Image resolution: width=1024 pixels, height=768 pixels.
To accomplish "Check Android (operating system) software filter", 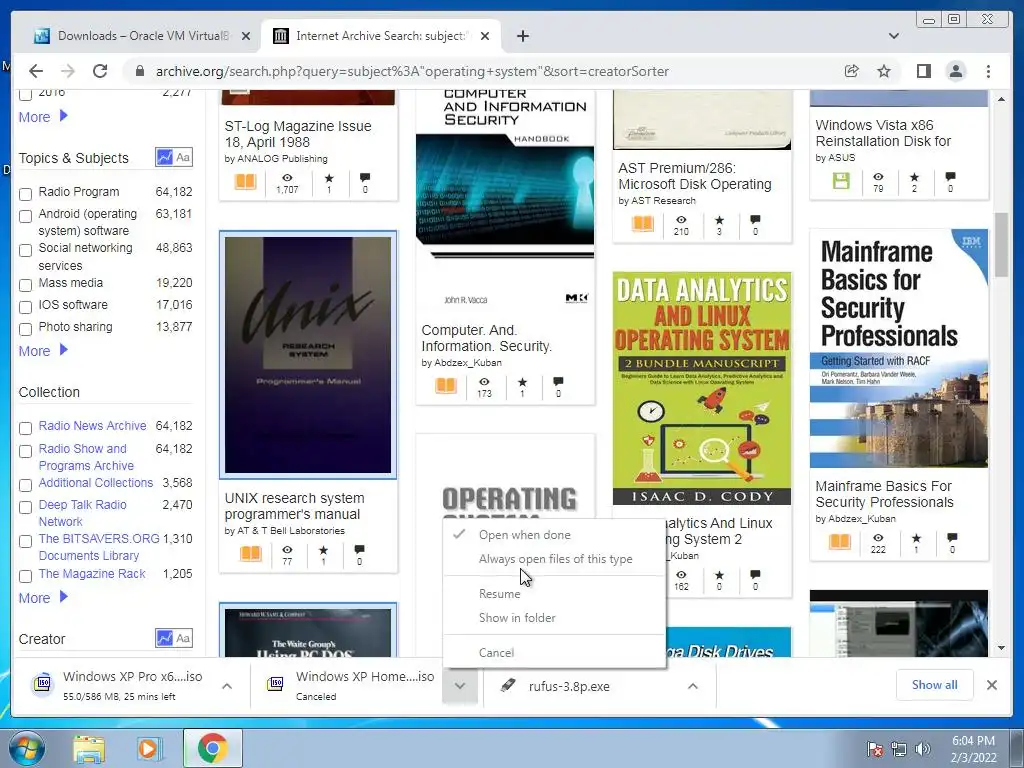I will [x=25, y=216].
